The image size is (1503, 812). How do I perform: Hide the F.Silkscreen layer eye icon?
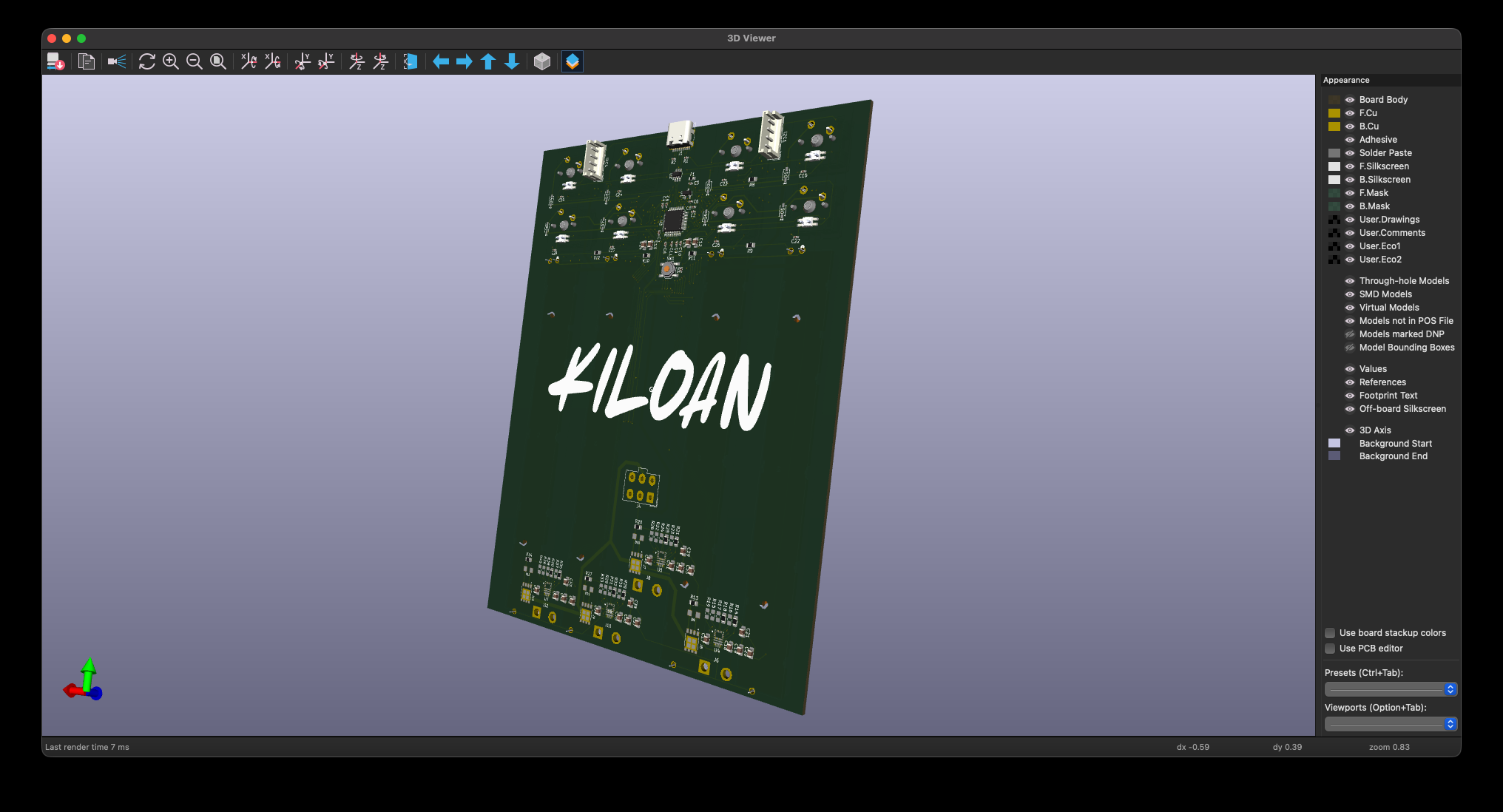click(x=1350, y=166)
